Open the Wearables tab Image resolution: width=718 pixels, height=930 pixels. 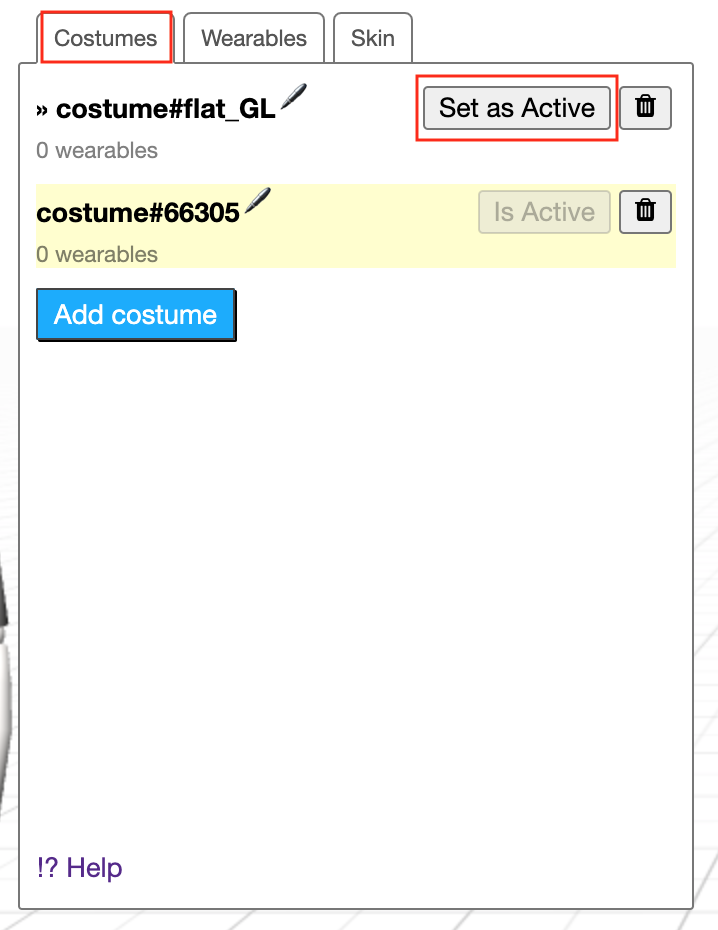pos(254,38)
